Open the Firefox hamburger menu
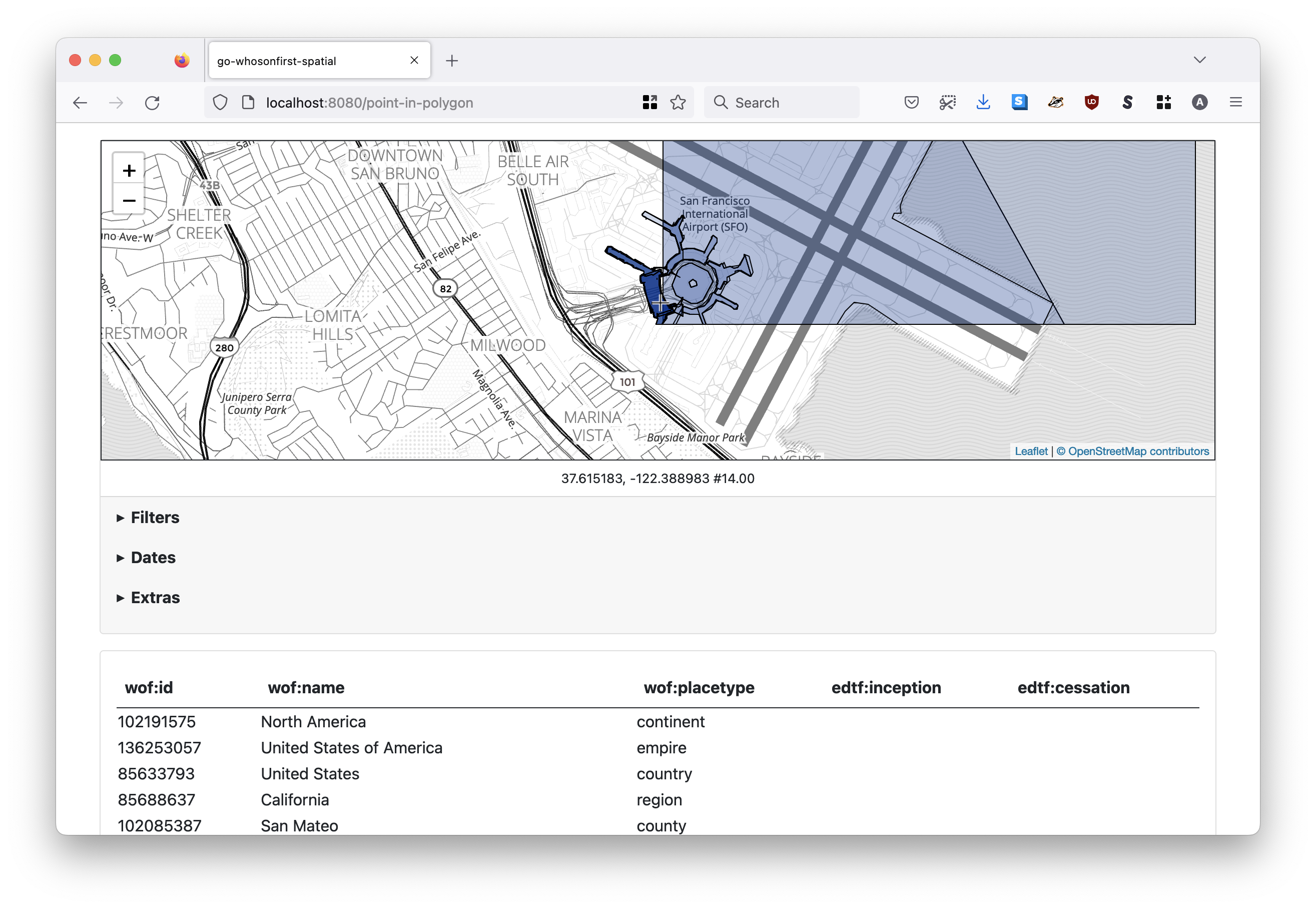This screenshot has height=909, width=1316. [1235, 103]
